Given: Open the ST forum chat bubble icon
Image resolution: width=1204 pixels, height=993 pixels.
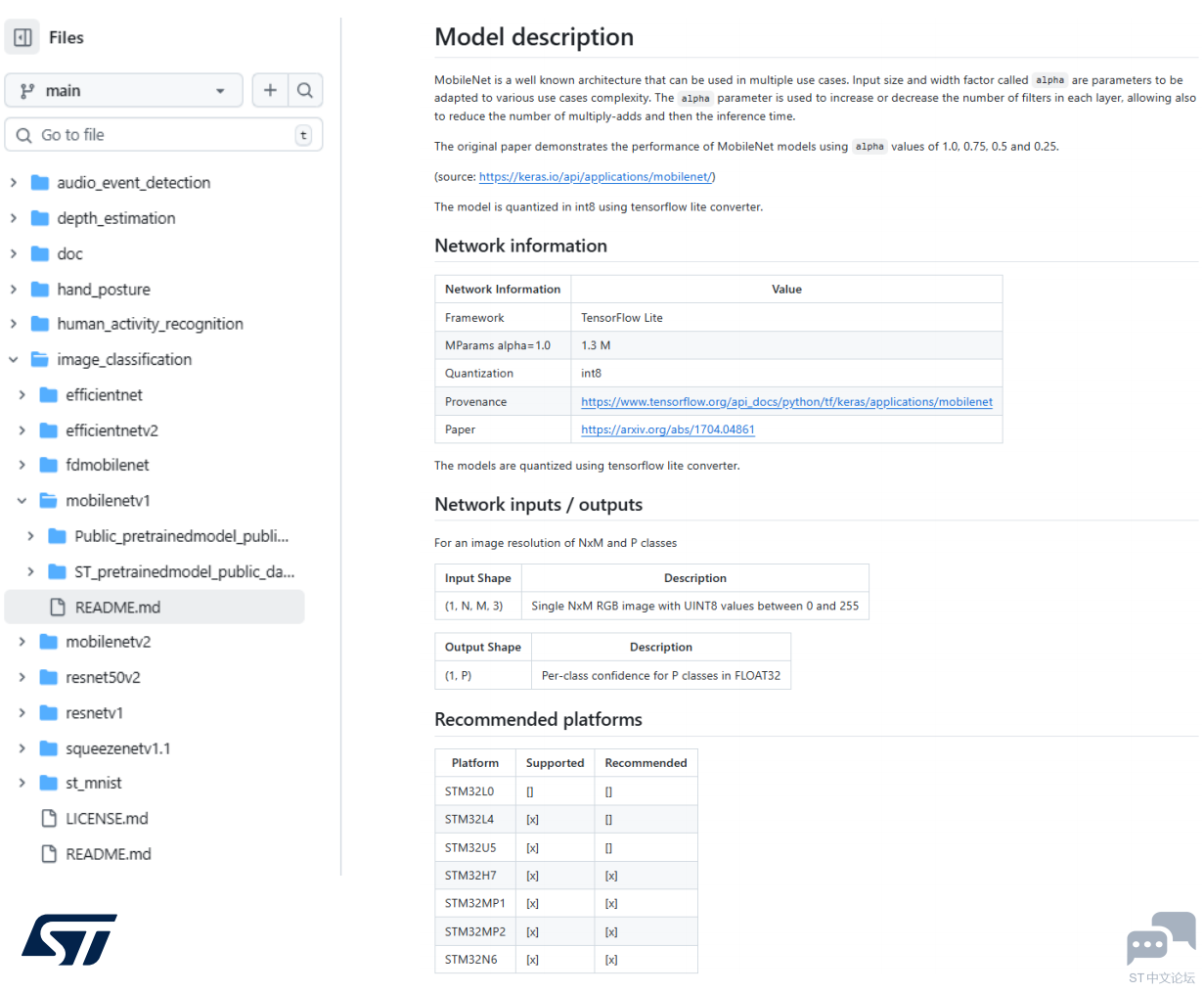Looking at the screenshot, I should pos(1161,938).
